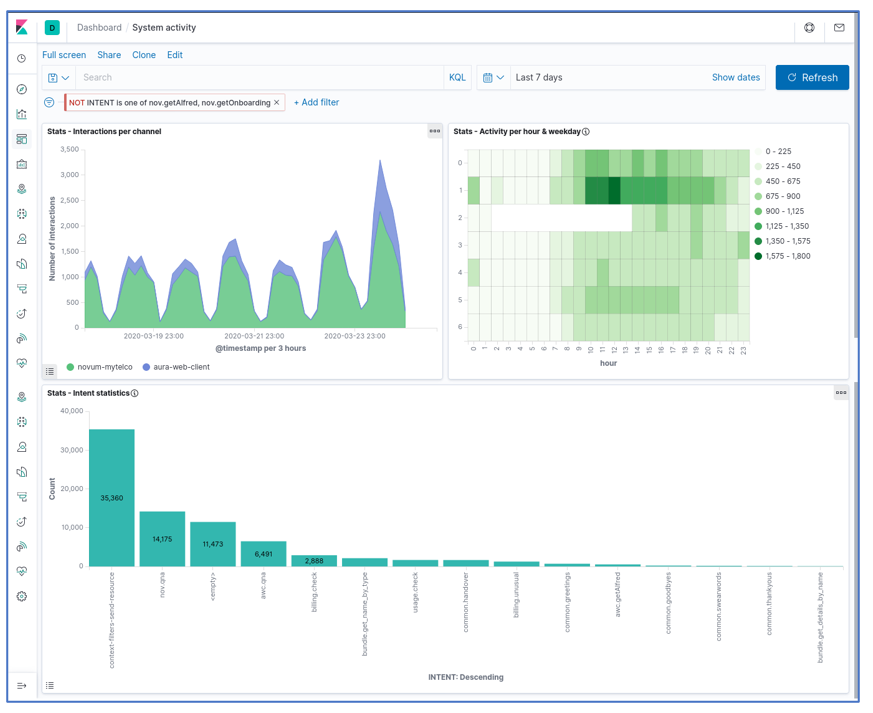Click the INTENT: Descending axis label
This screenshot has width=873, height=713.
465,677
